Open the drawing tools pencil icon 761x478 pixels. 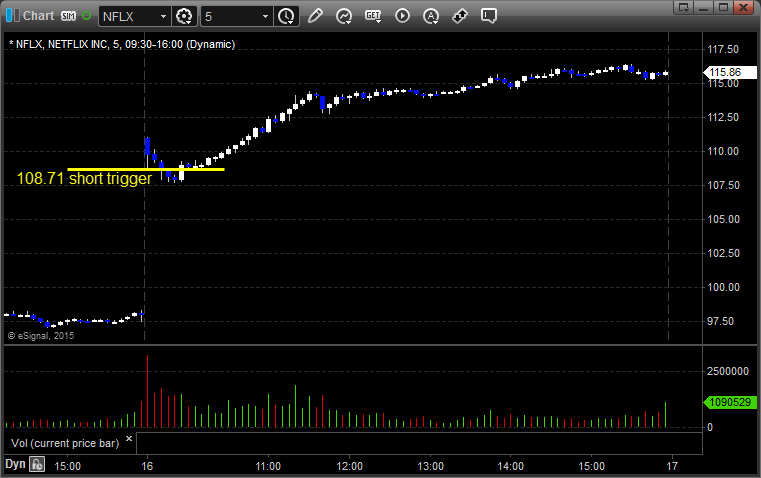[x=316, y=16]
